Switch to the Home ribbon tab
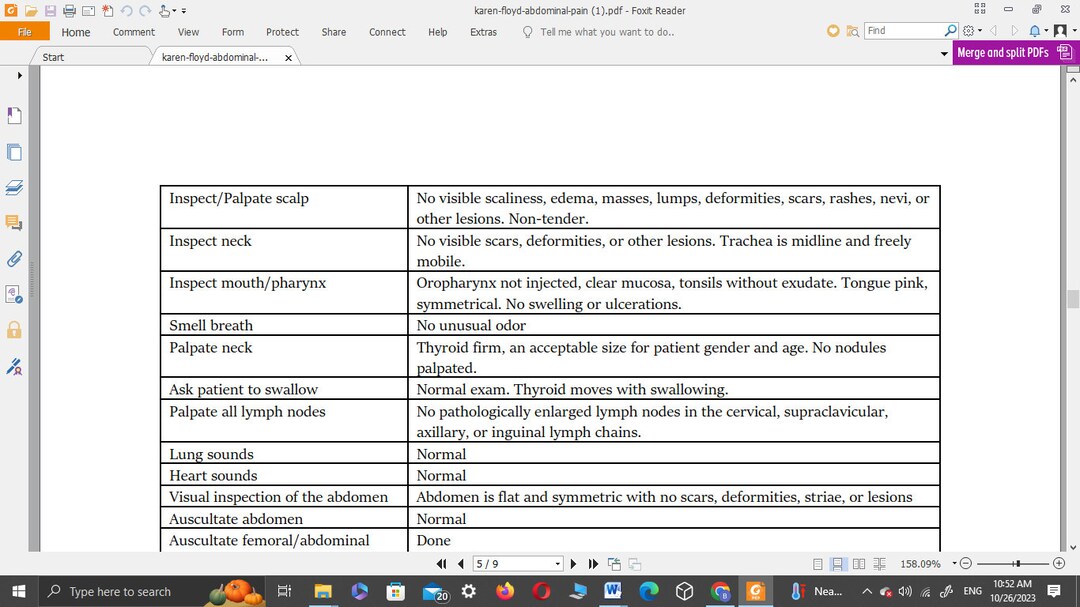The image size is (1080, 607). (x=76, y=32)
